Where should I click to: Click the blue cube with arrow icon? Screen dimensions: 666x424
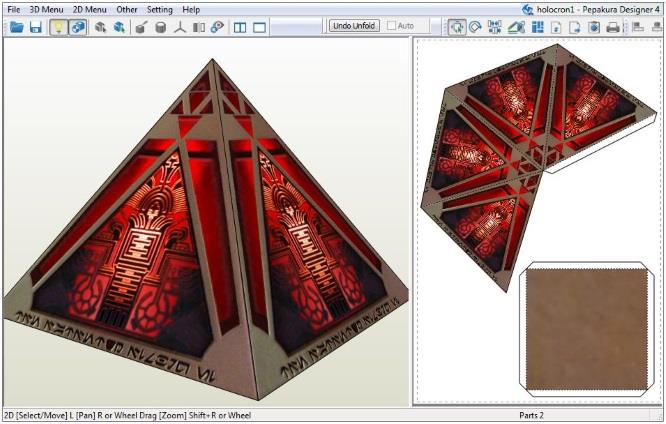(x=119, y=27)
